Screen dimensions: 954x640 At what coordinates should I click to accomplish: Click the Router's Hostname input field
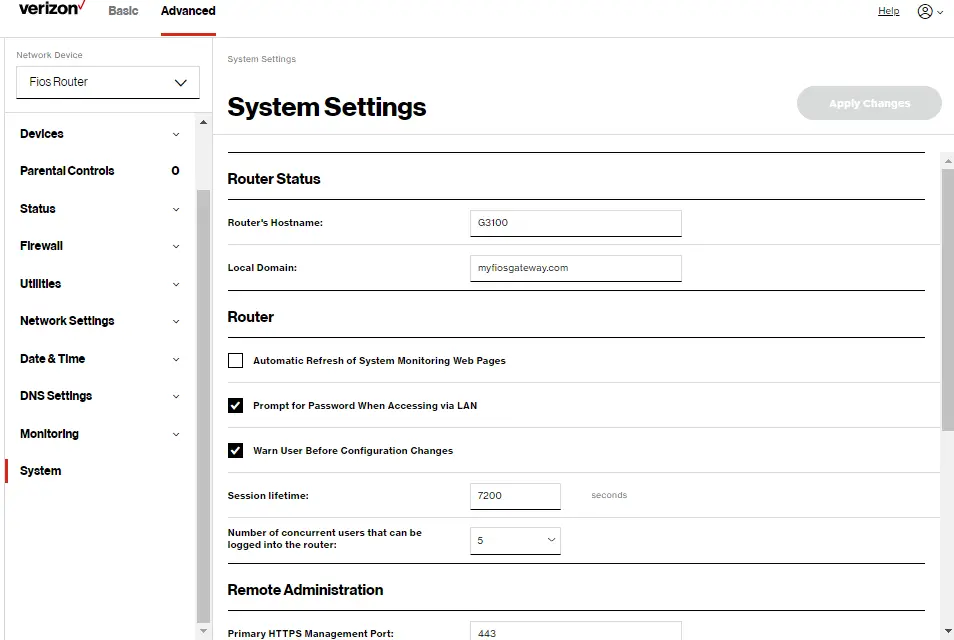pos(575,222)
